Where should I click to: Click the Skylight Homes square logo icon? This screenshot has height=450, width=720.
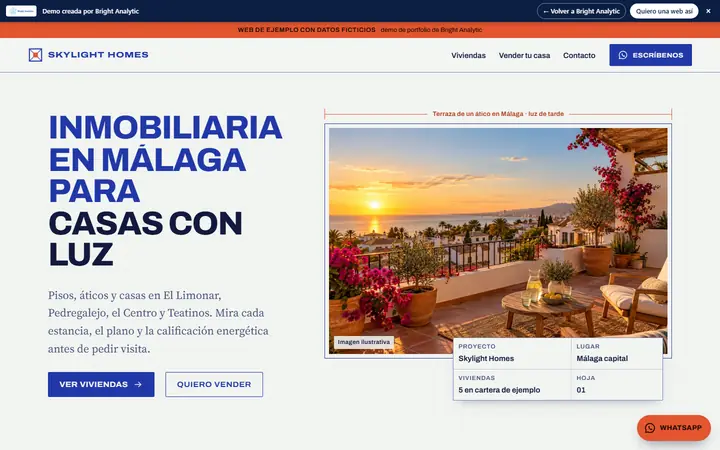click(35, 55)
